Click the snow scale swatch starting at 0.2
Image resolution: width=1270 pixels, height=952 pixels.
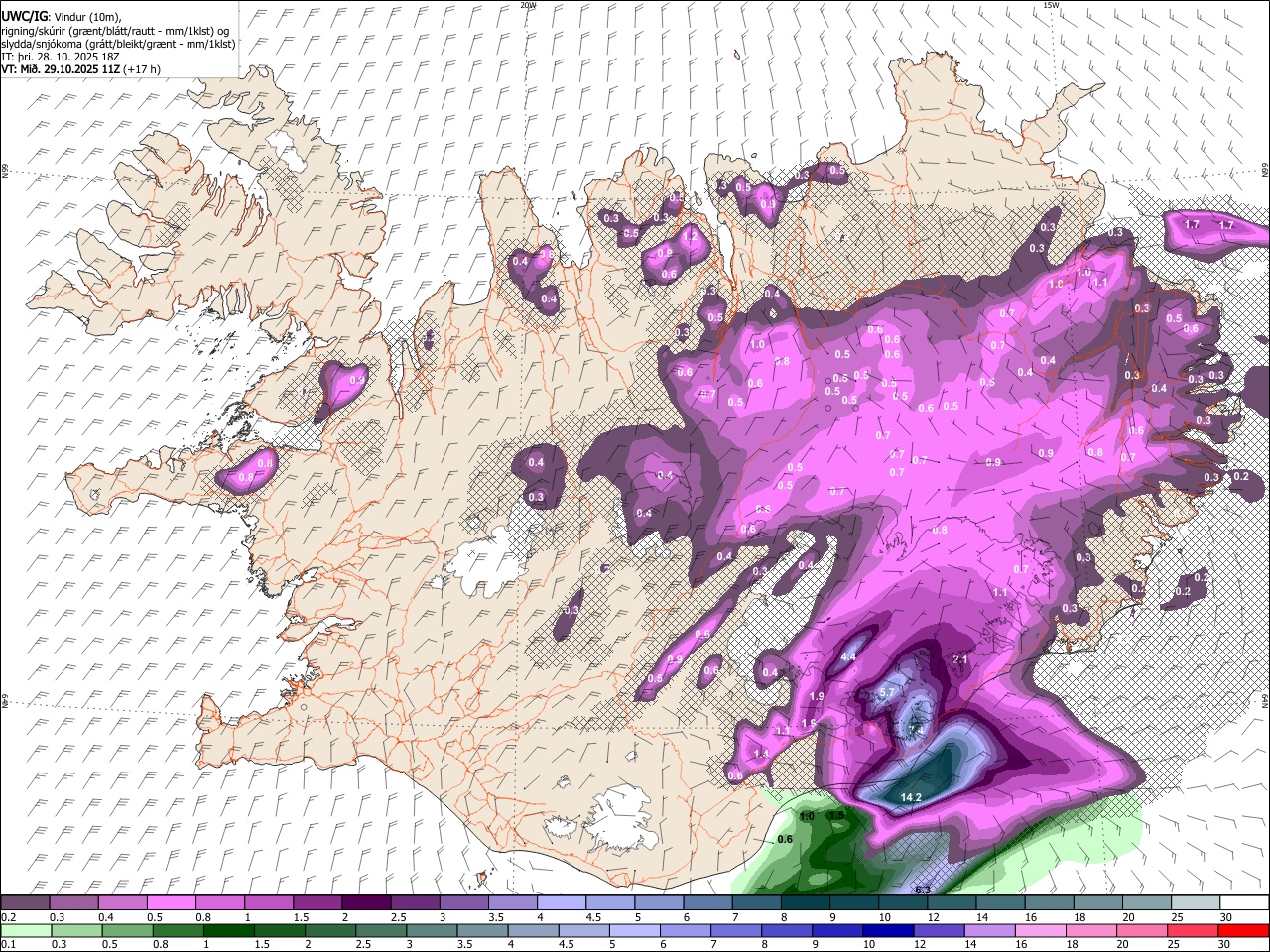[x=25, y=903]
